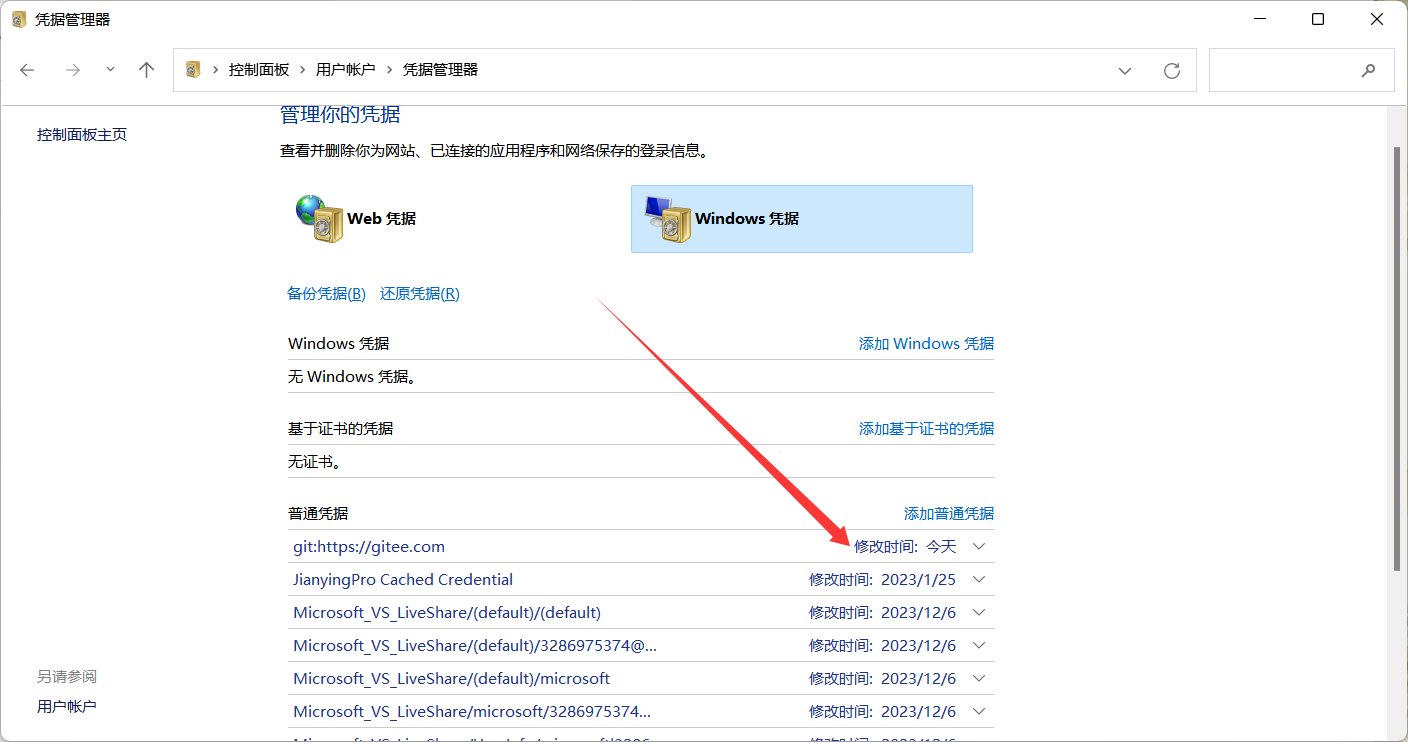The height and width of the screenshot is (742, 1408).
Task: Click 添加基于证书的凭据 link
Action: [926, 428]
